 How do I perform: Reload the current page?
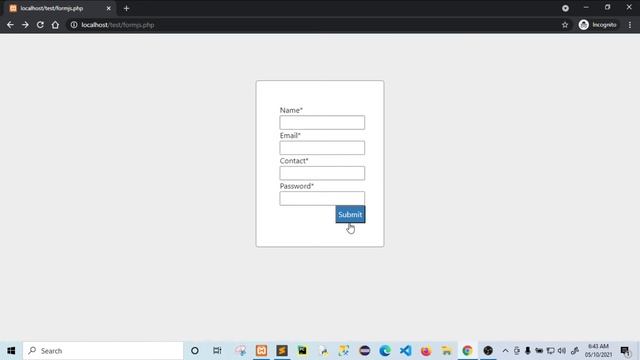click(x=40, y=25)
